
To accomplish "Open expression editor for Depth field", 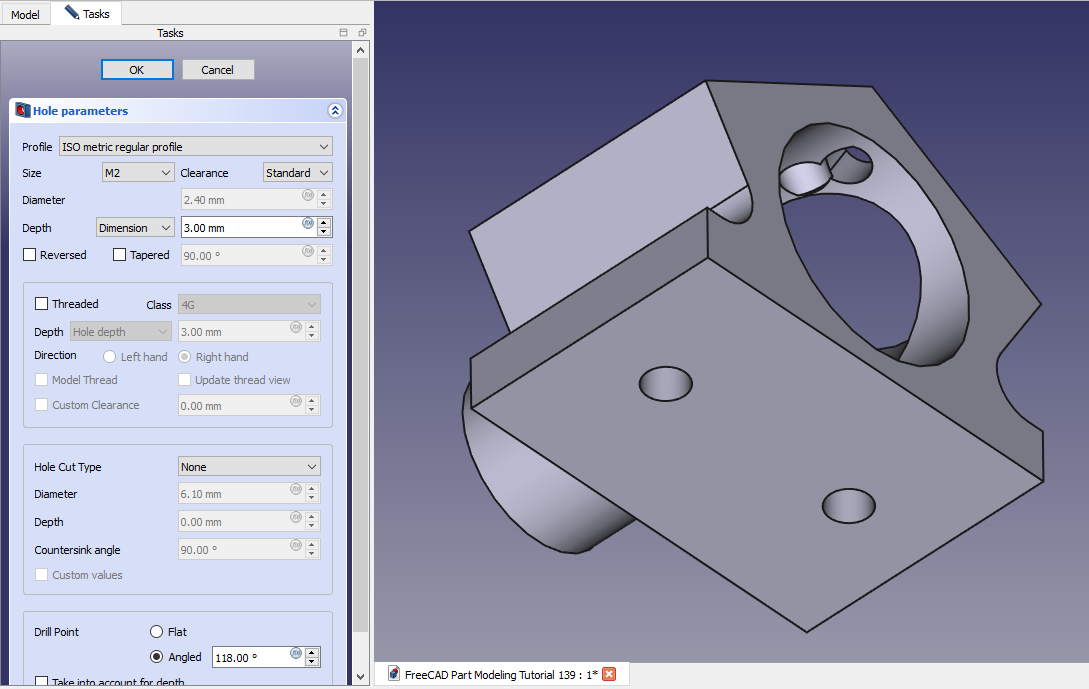I will (x=308, y=223).
